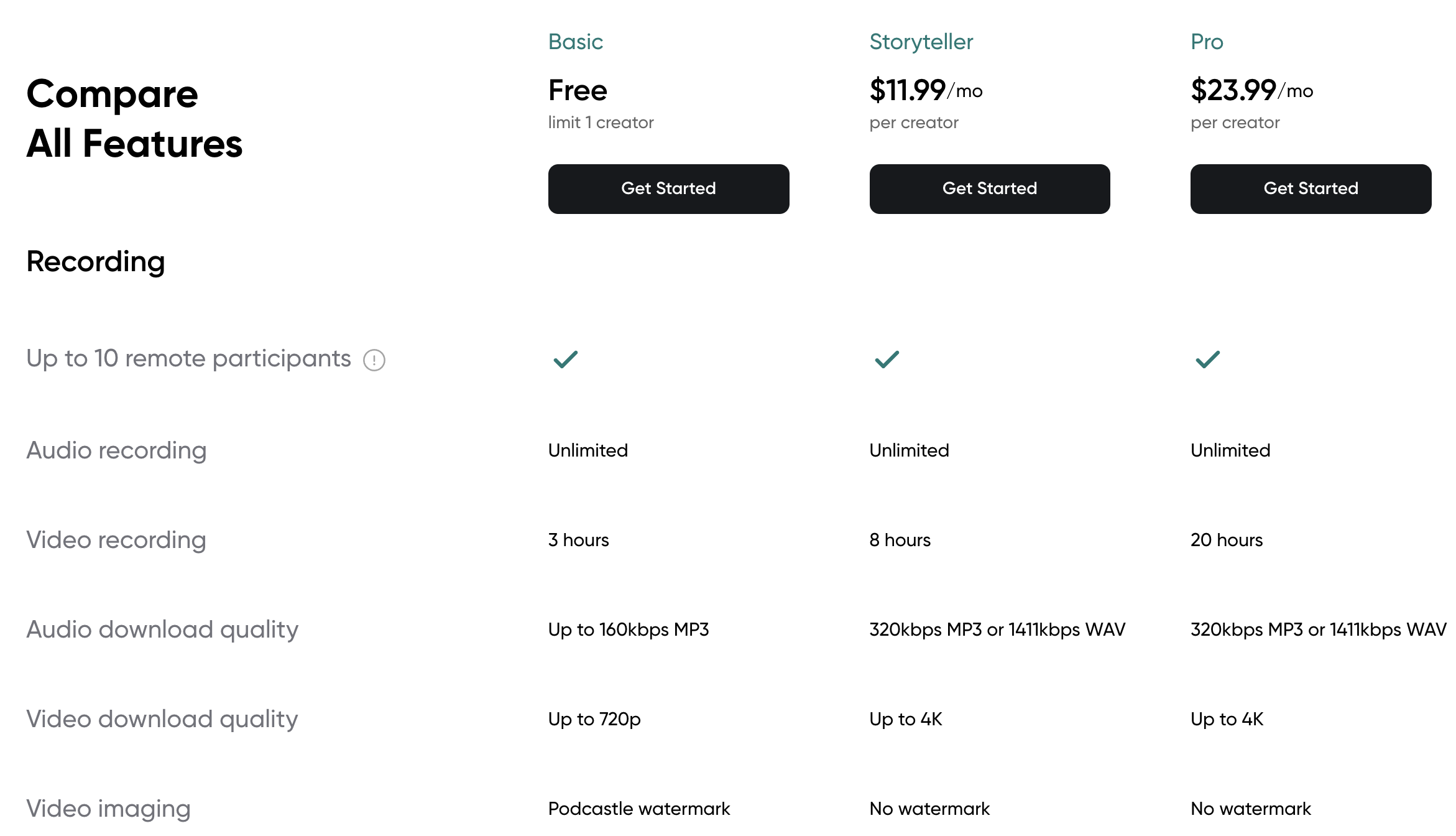This screenshot has width=1456, height=836.
Task: Click the $11.99/mo Storyteller price
Action: 926,91
